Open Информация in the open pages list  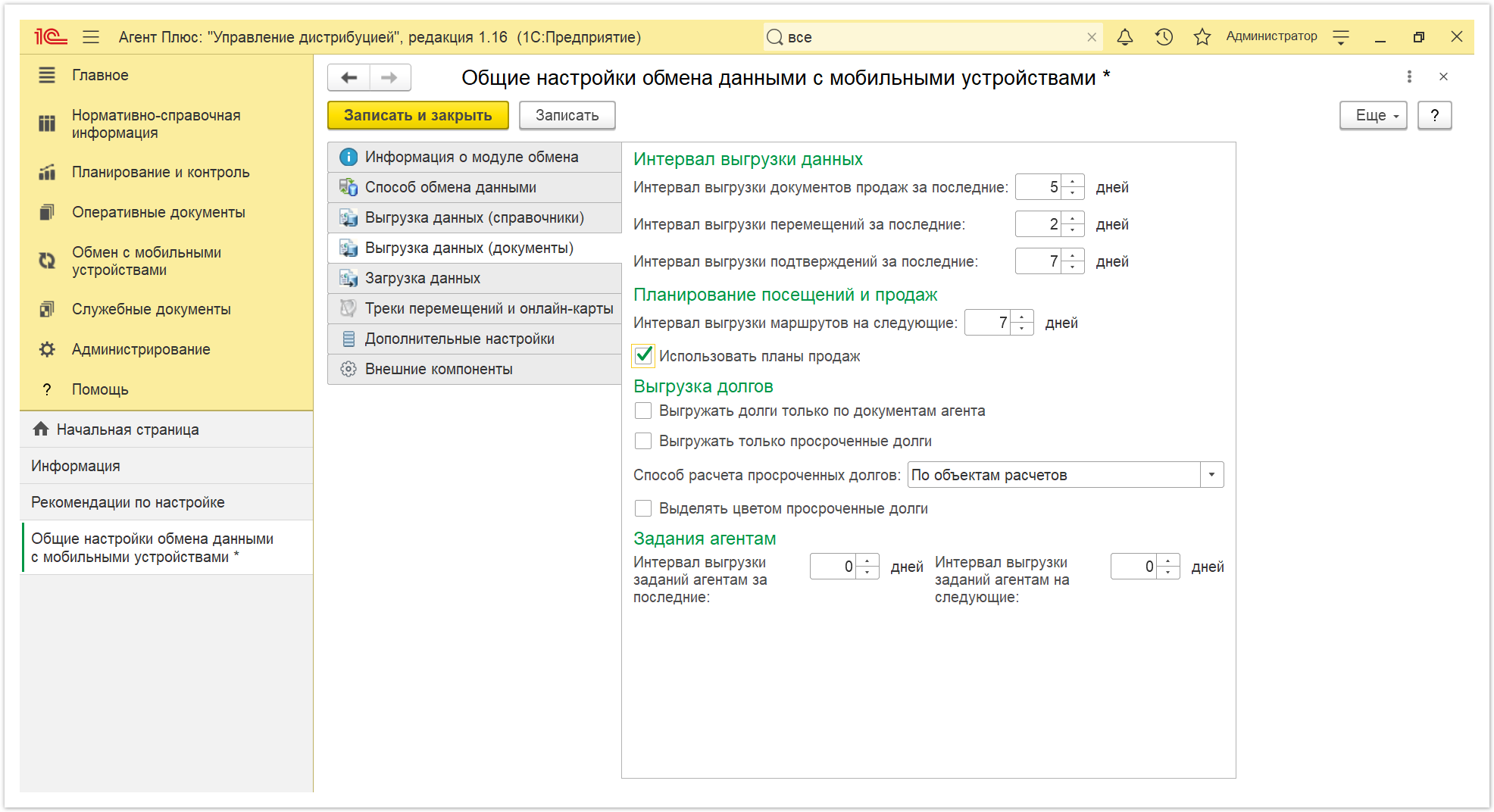(x=167, y=466)
